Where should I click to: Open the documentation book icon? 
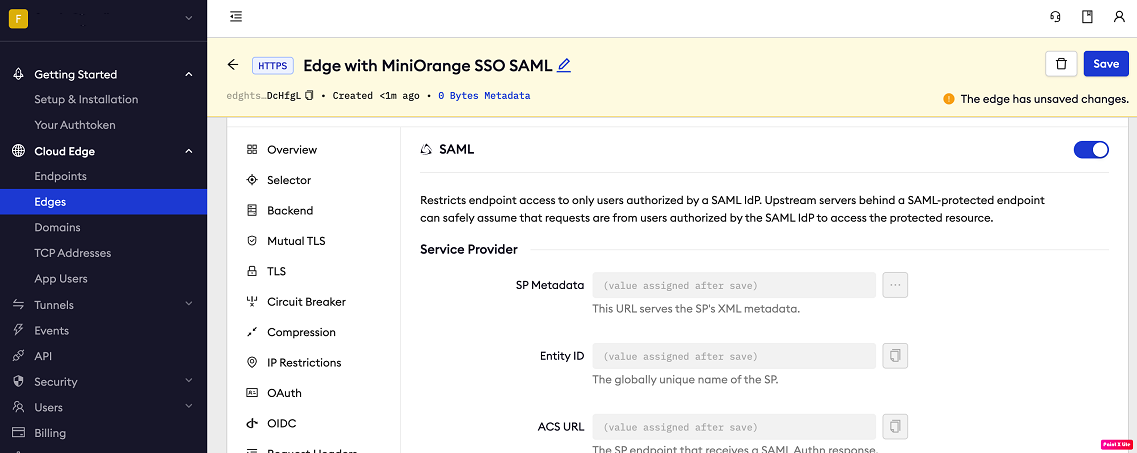coord(1087,17)
